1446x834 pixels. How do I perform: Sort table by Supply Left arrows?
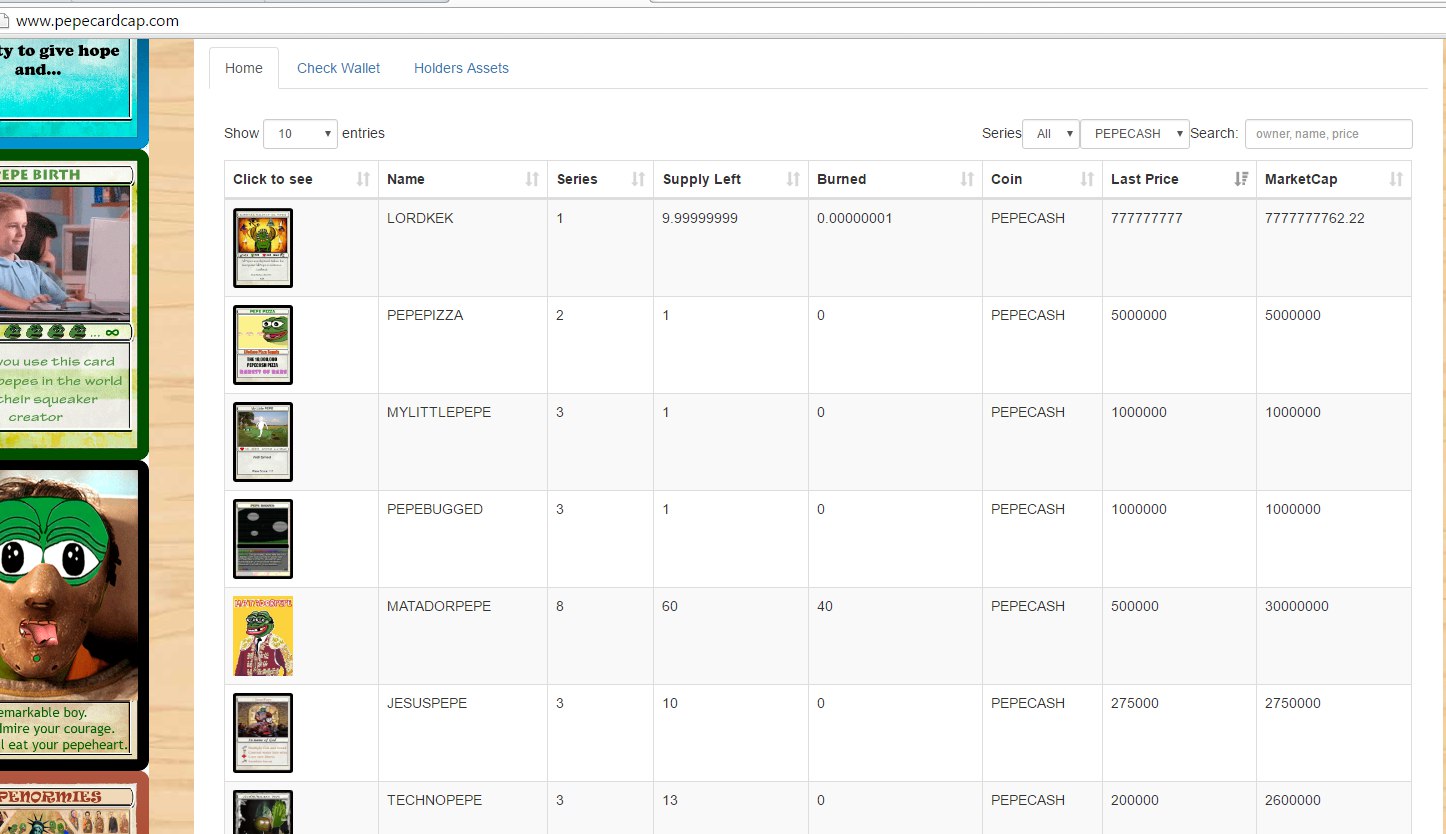pyautogui.click(x=793, y=179)
